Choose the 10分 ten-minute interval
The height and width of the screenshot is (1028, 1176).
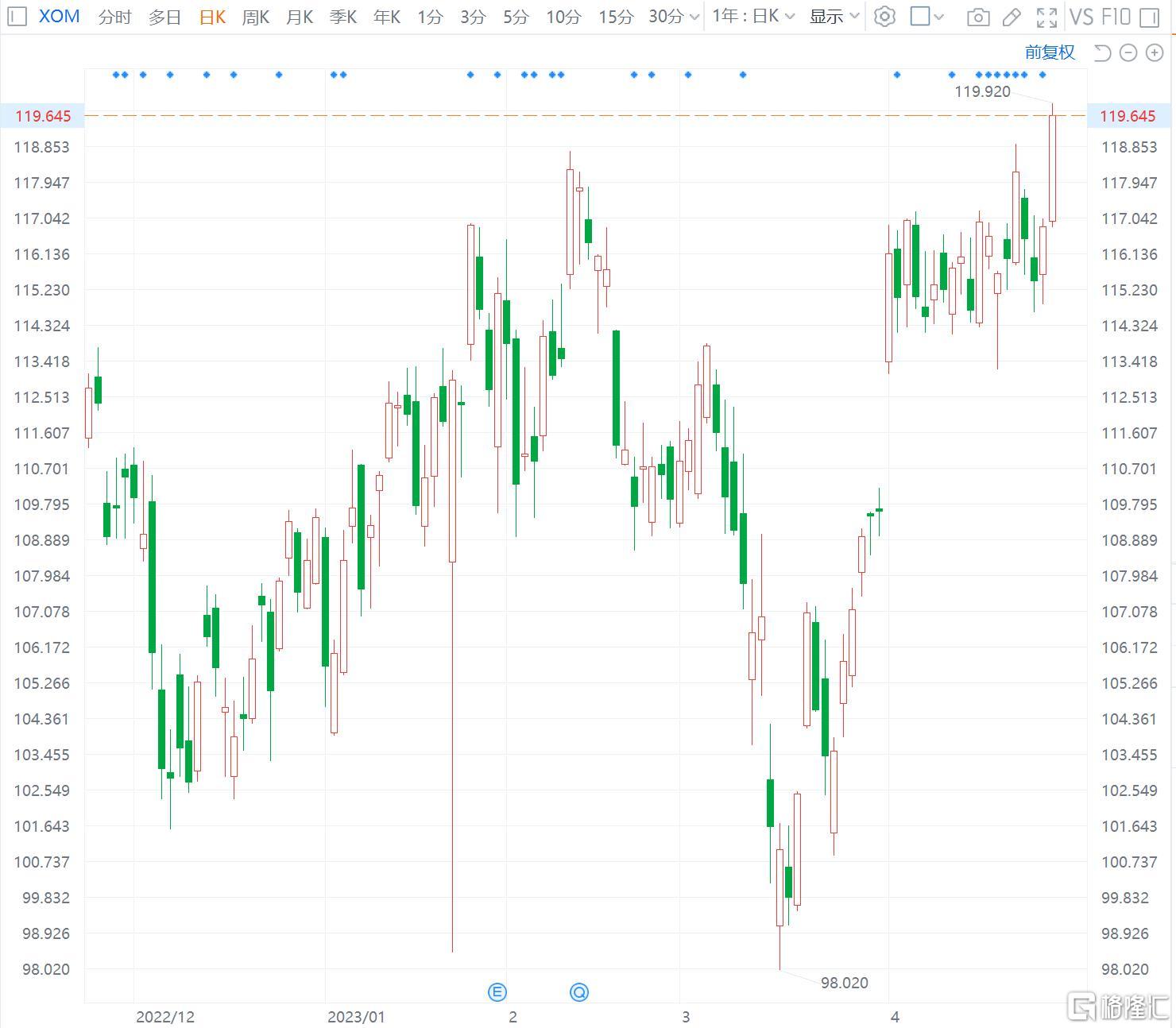pos(563,16)
